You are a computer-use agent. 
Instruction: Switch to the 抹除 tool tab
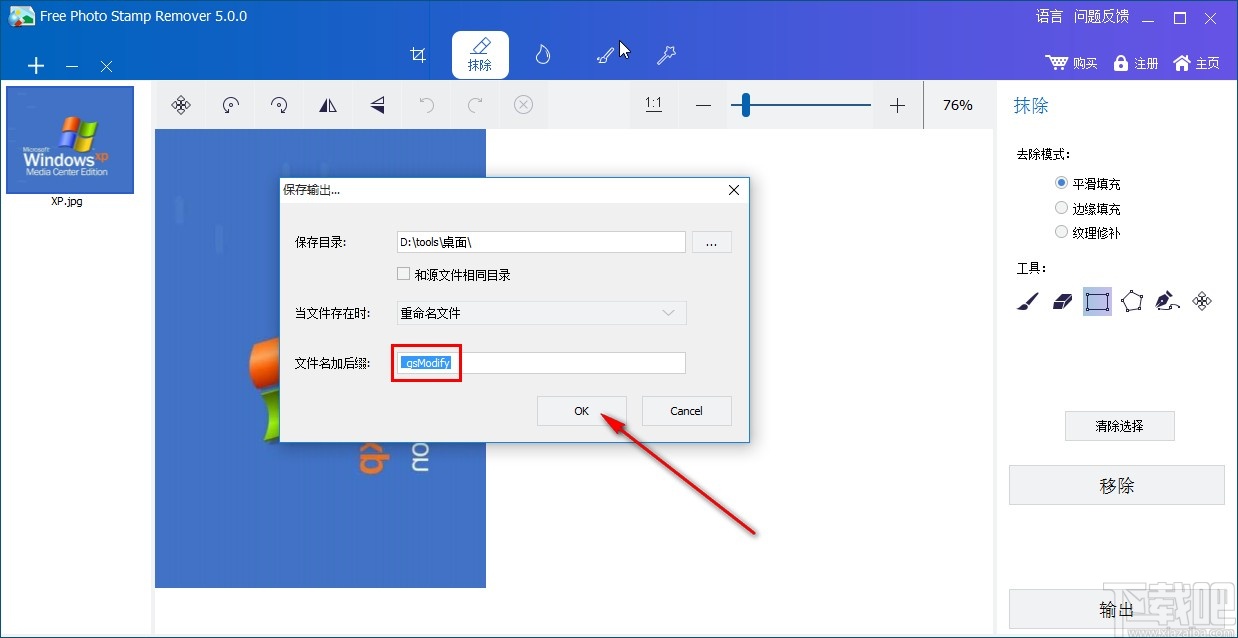[x=480, y=54]
